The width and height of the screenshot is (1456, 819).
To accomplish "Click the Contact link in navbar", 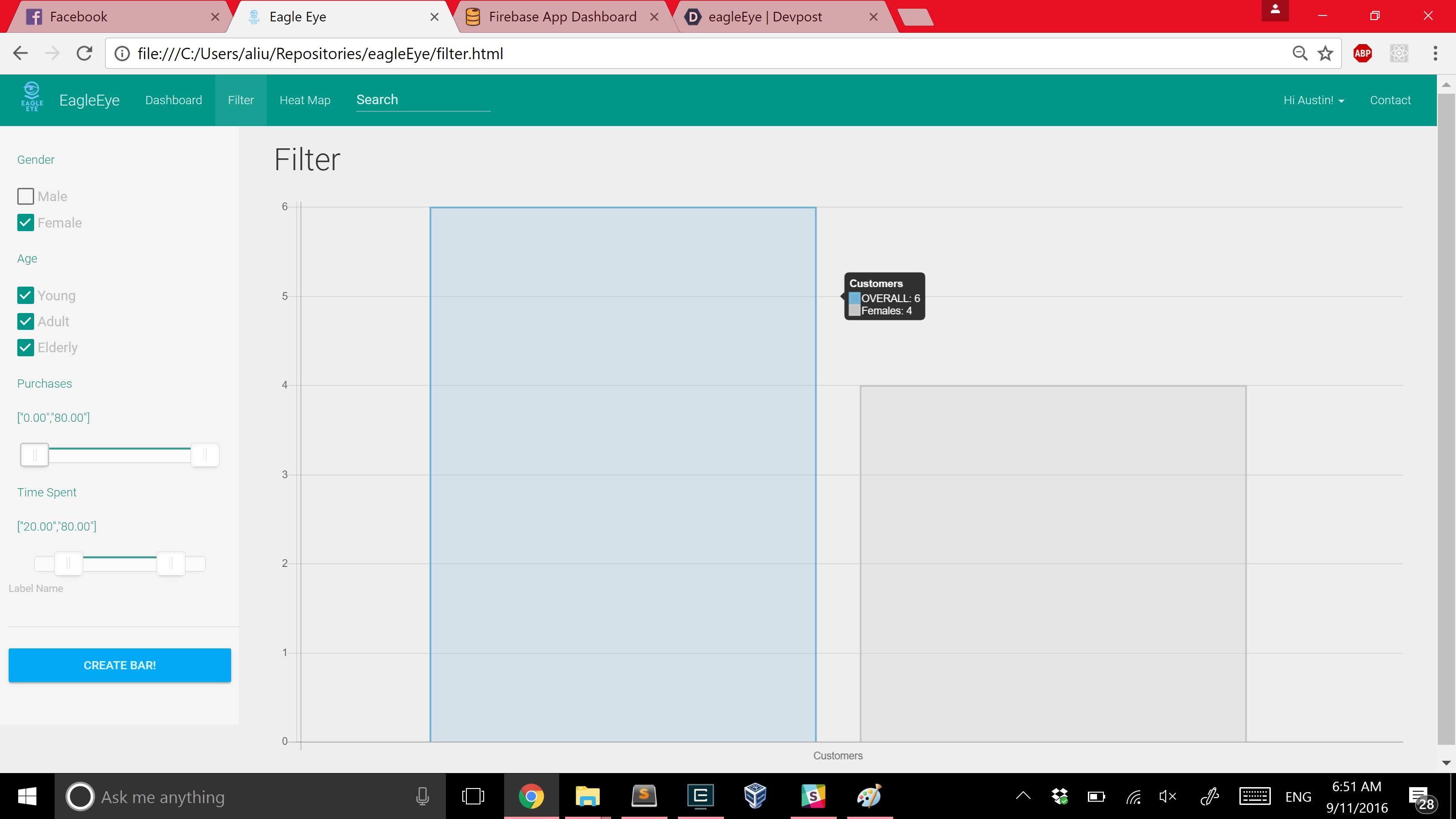I will tap(1390, 100).
